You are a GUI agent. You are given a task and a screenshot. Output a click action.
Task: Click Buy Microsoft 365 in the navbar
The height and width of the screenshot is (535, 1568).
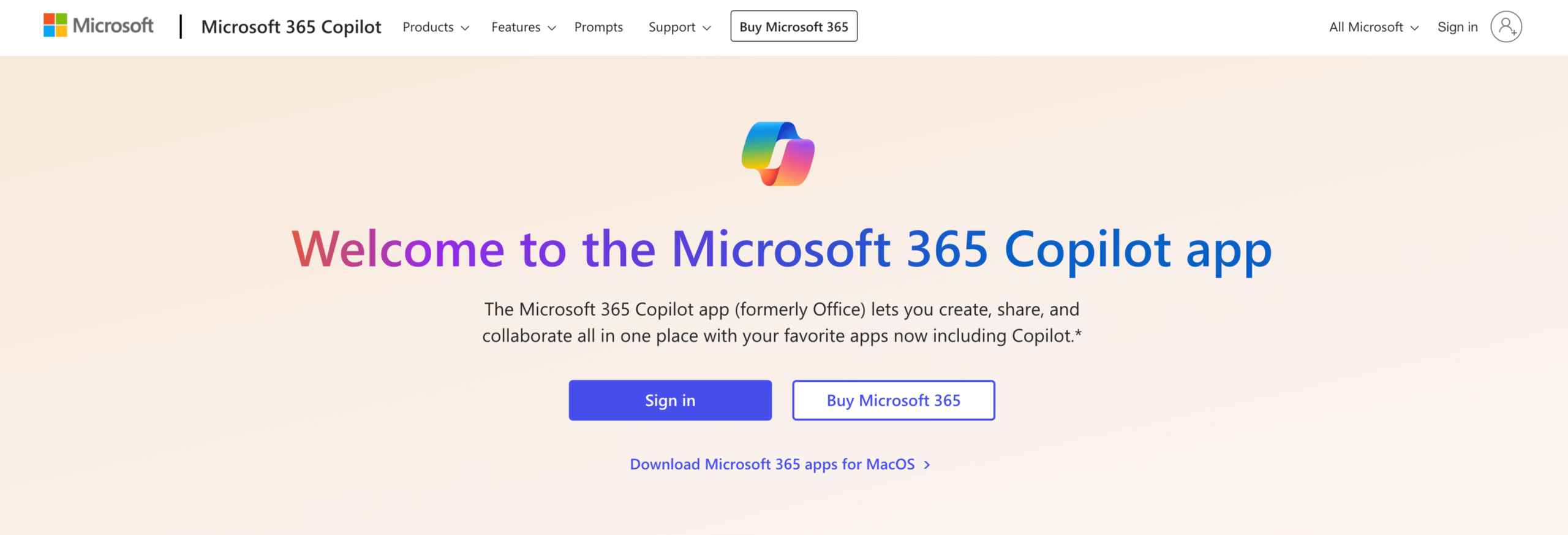[x=794, y=26]
